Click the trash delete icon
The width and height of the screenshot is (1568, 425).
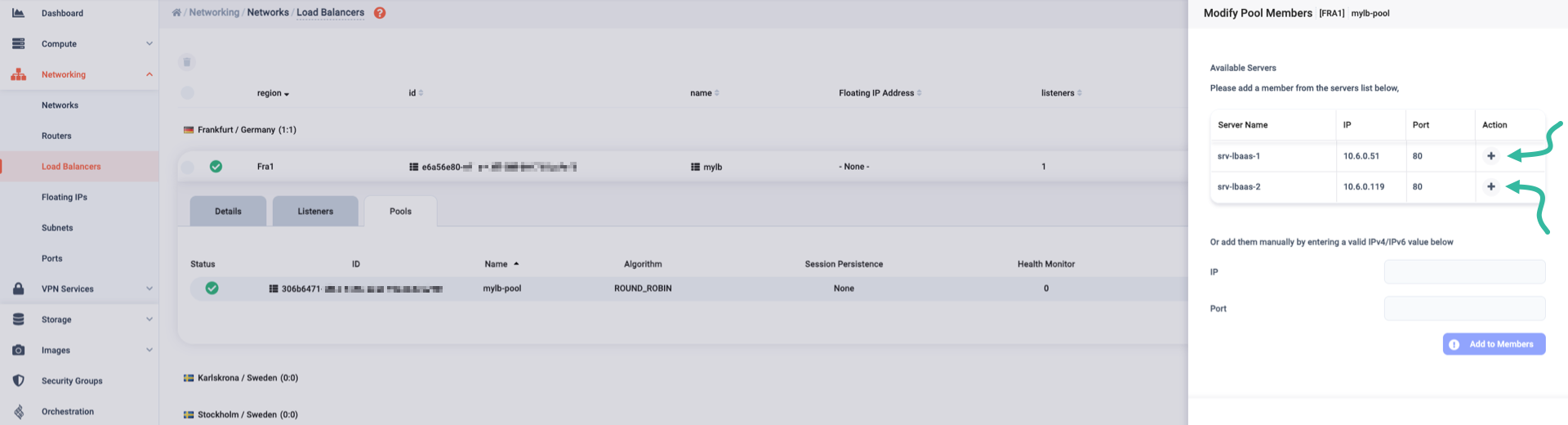(187, 62)
